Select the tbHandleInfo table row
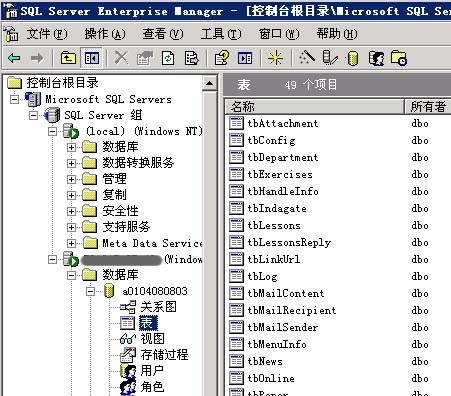 (x=283, y=191)
